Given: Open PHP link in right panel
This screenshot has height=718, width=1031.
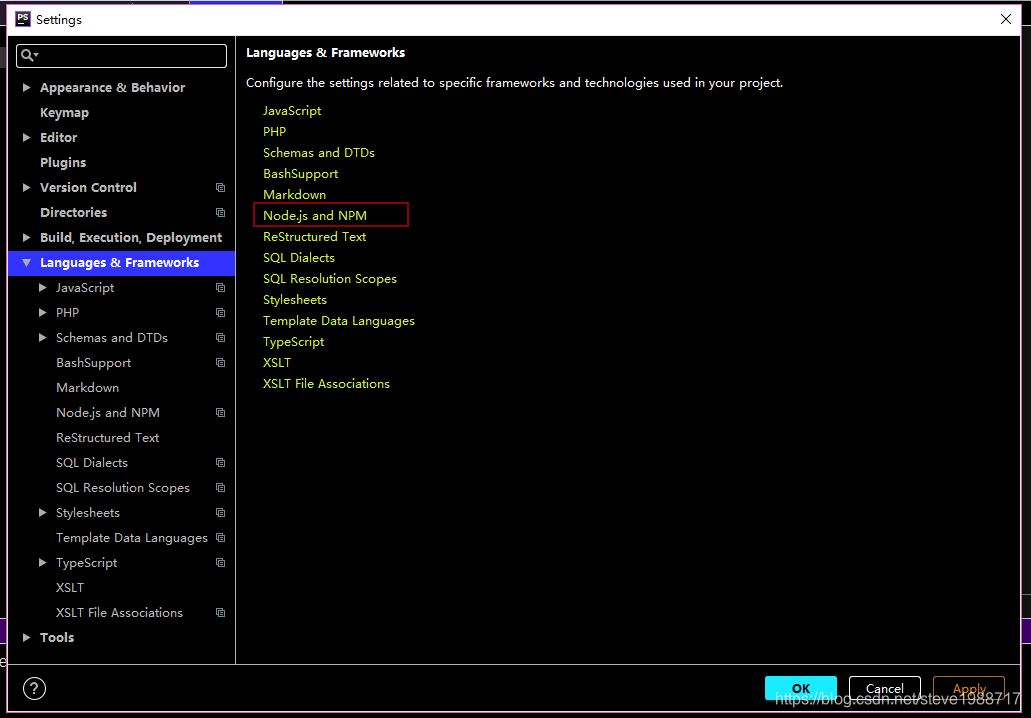Looking at the screenshot, I should [x=274, y=132].
